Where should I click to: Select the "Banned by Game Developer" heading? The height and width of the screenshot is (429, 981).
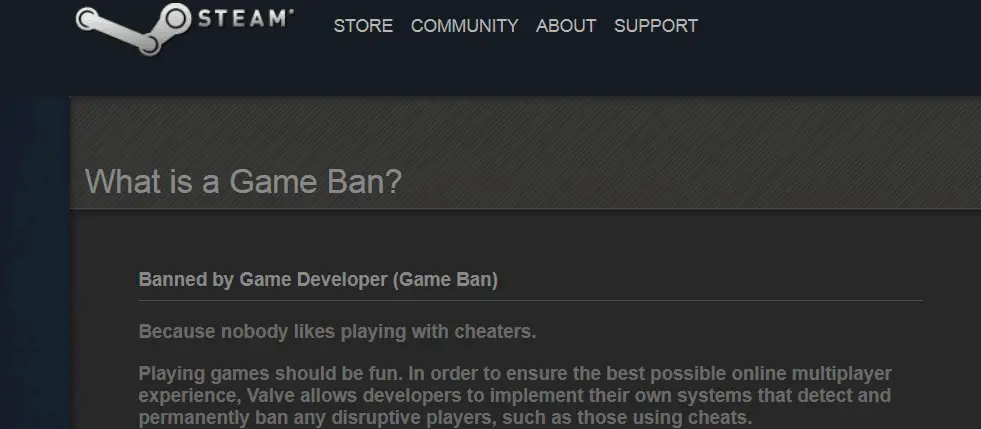coord(263,280)
